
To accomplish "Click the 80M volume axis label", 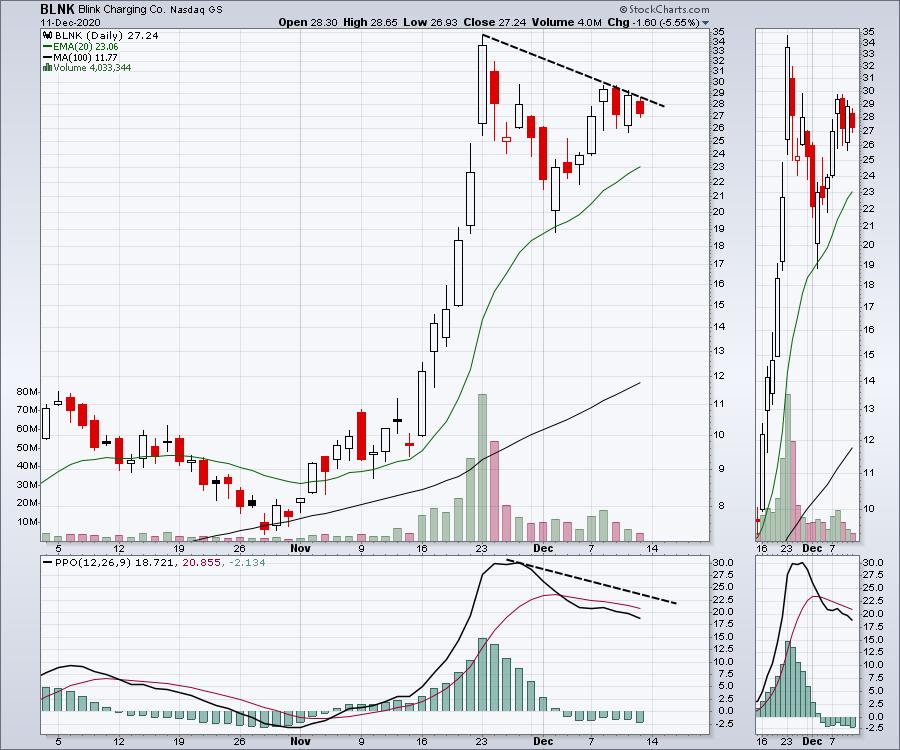I will [27, 392].
